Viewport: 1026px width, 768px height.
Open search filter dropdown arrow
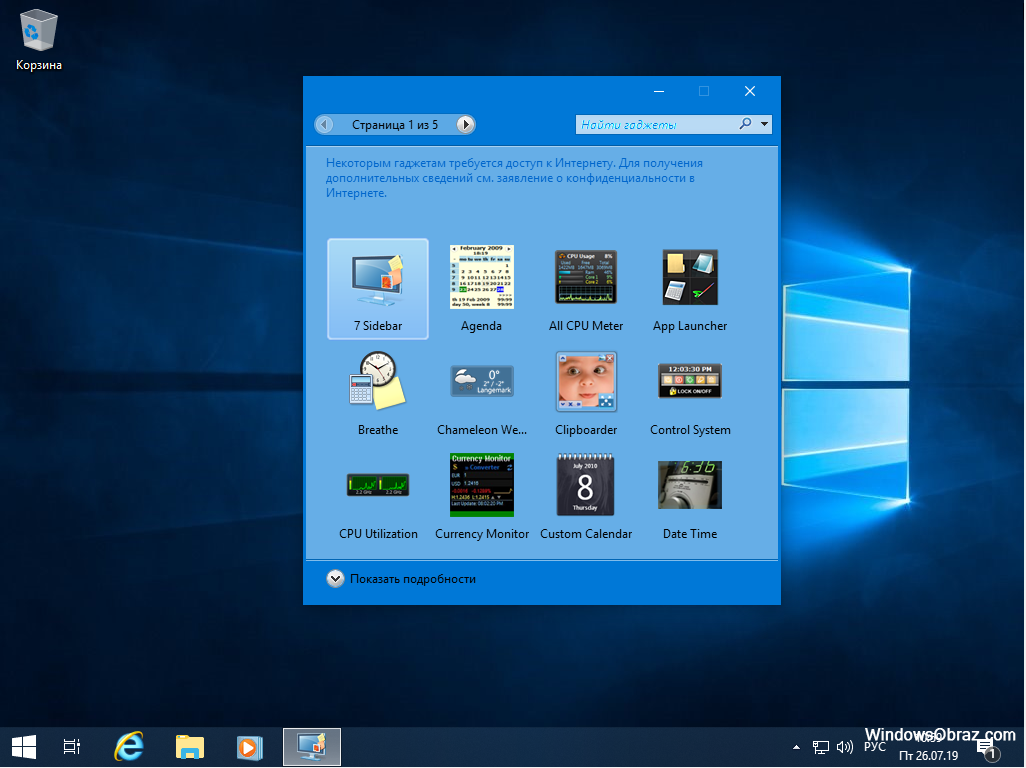click(x=765, y=125)
